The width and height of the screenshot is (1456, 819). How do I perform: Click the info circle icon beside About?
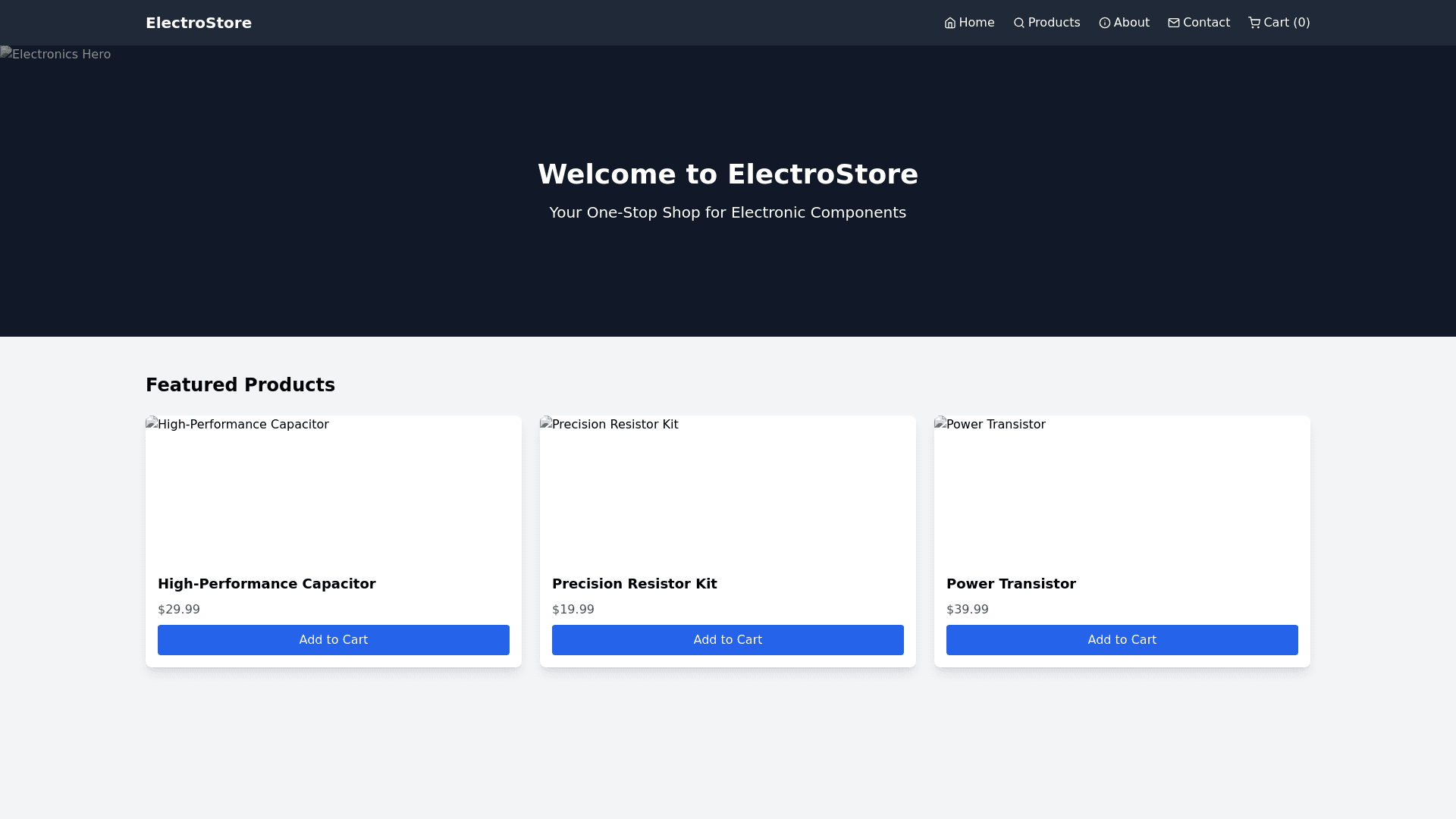[x=1104, y=23]
